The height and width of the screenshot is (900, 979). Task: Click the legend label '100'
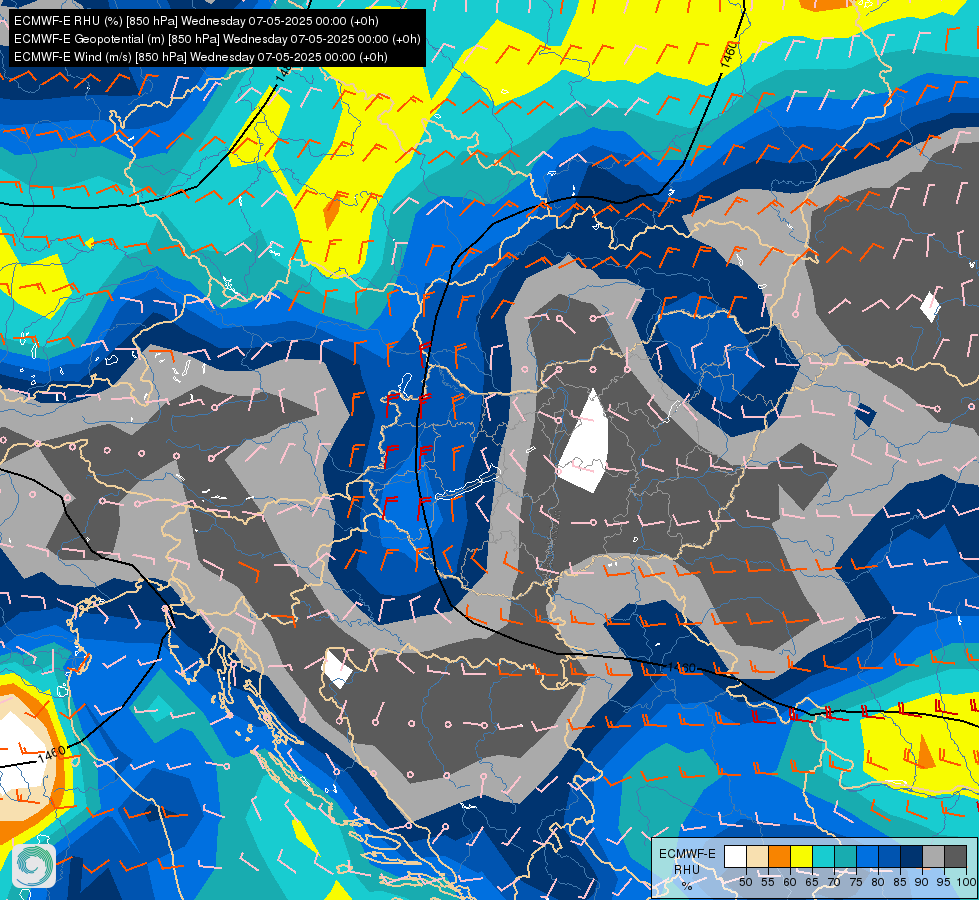[967, 882]
